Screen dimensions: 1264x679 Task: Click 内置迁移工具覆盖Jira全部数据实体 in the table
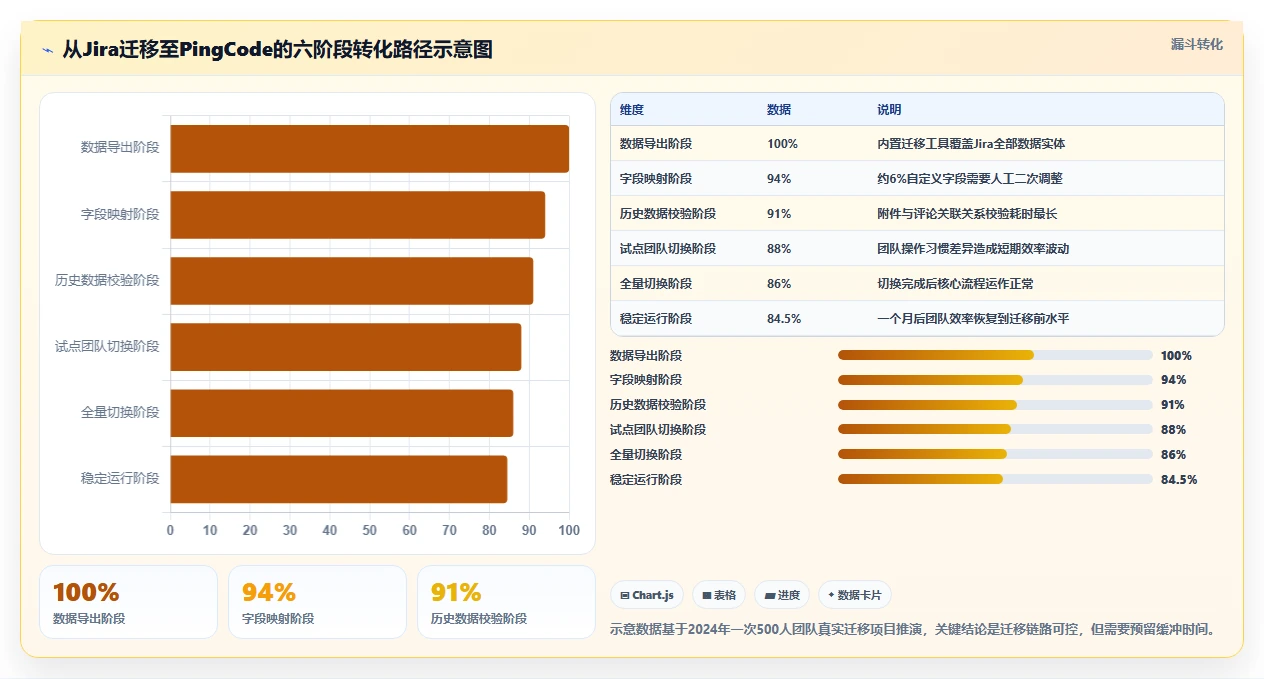(971, 144)
